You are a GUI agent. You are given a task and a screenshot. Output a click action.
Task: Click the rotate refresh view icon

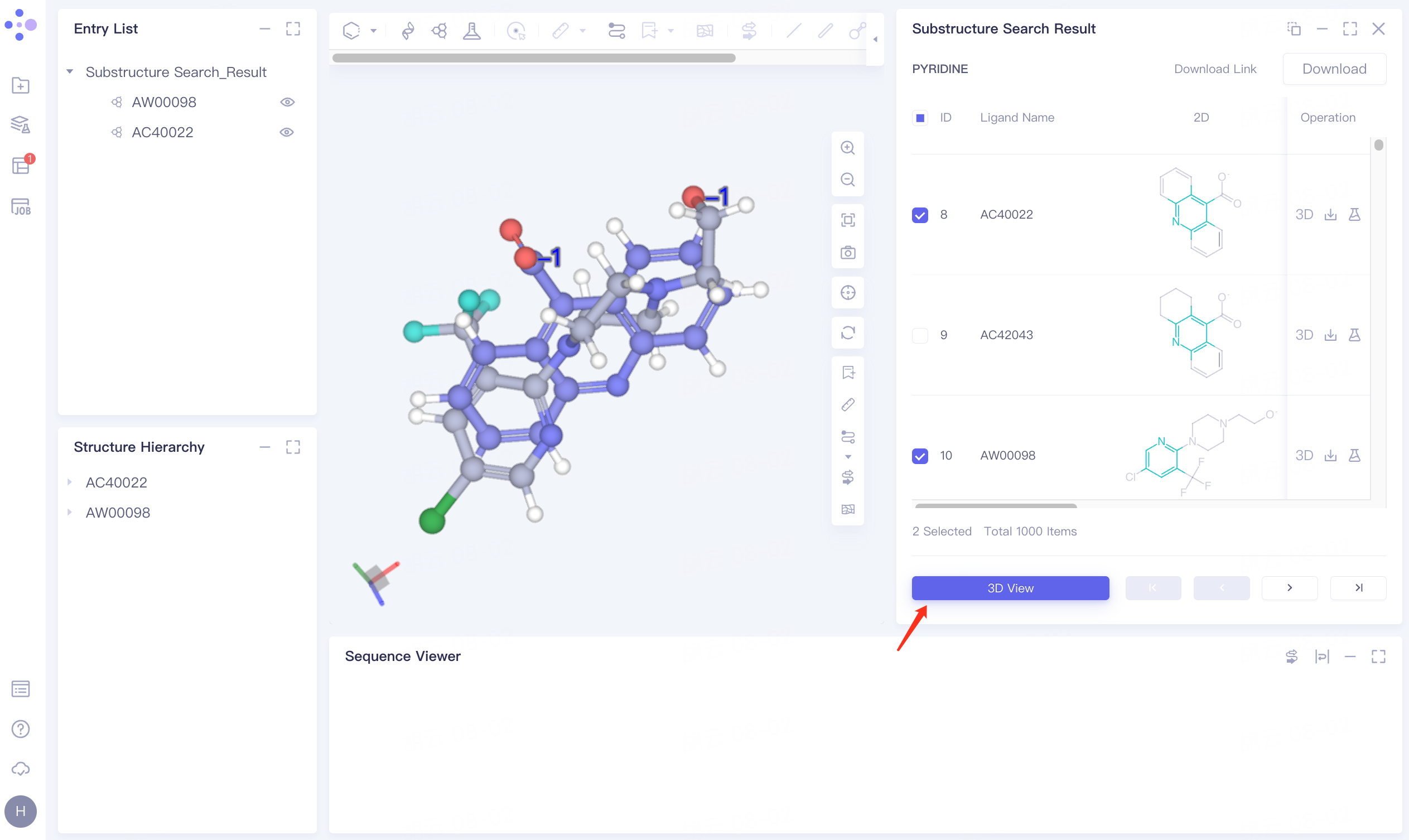[x=847, y=332]
